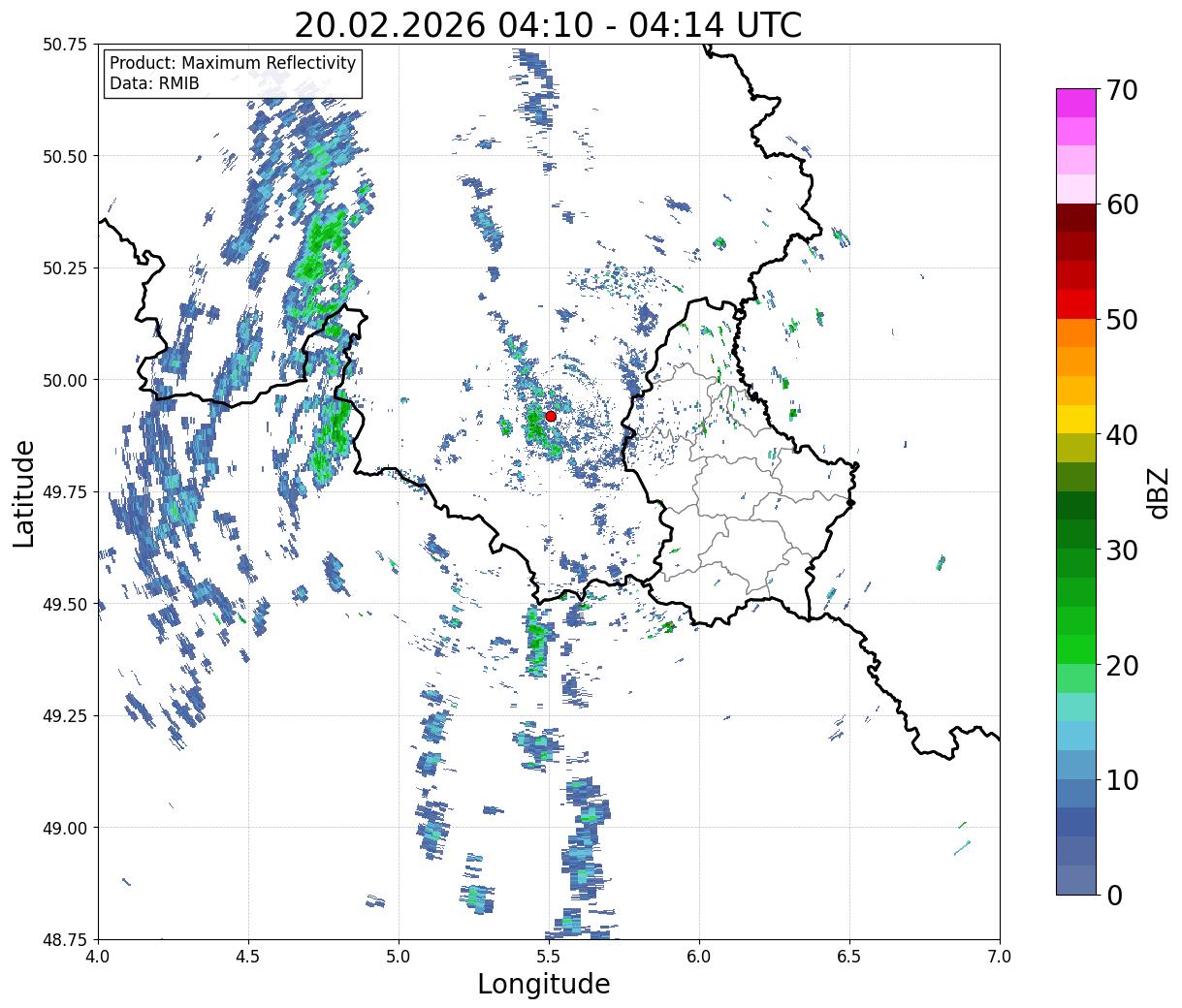This screenshot has width=1182, height=1008.
Task: Click the latitude tick label 49.00
Action: coord(65,828)
